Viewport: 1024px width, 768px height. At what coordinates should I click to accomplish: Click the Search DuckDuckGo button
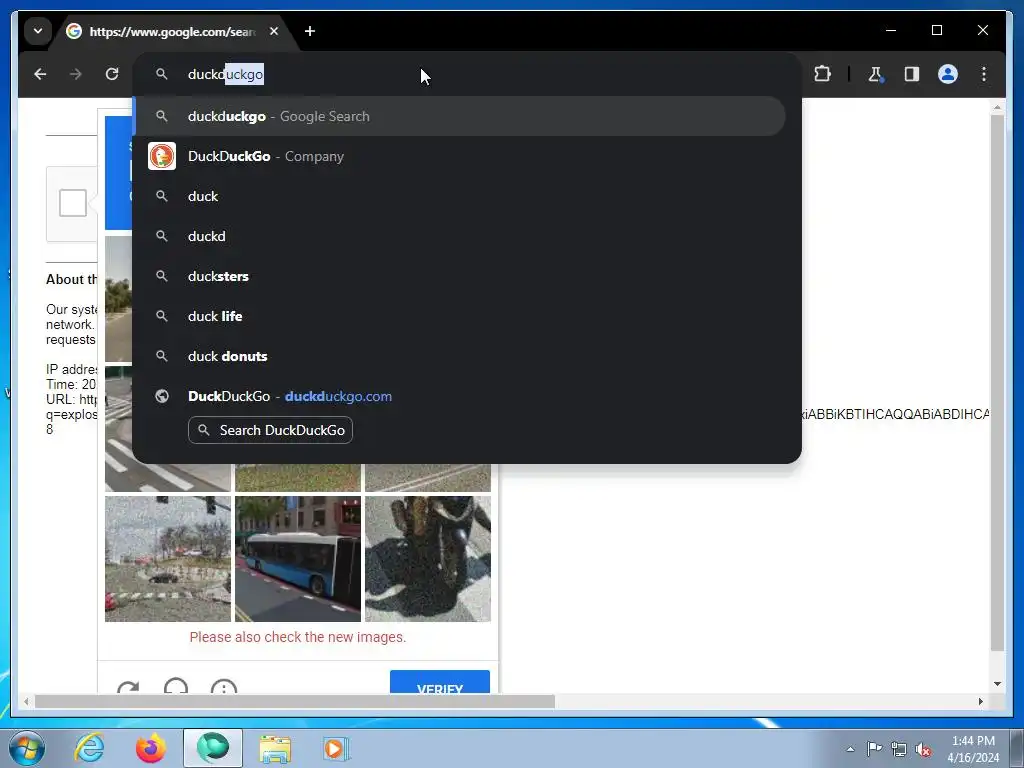click(x=270, y=430)
